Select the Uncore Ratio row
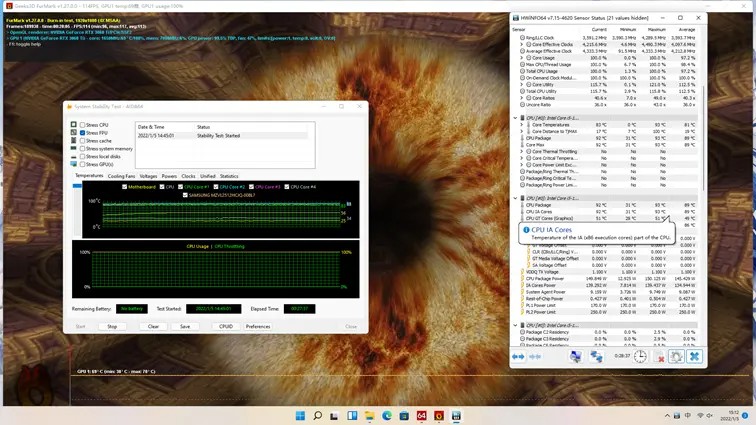This screenshot has width=756, height=425. pyautogui.click(x=608, y=105)
